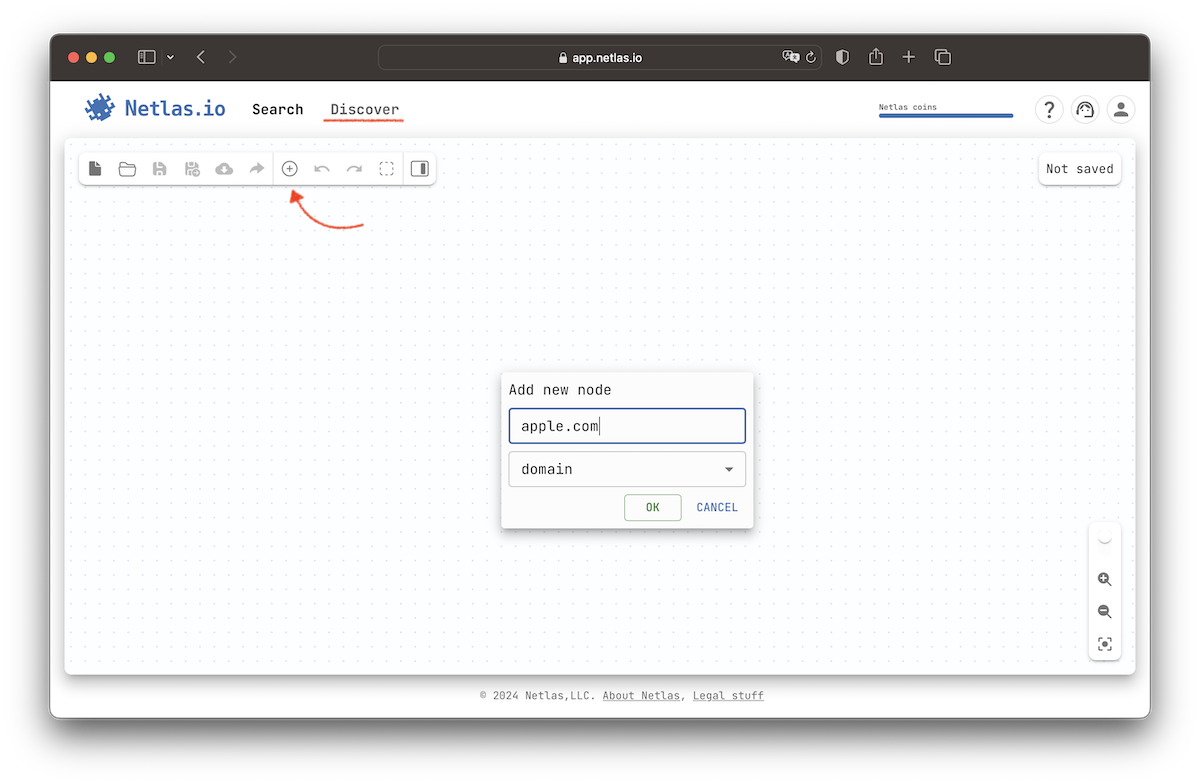
Task: Open the Legal stuff link
Action: point(728,695)
